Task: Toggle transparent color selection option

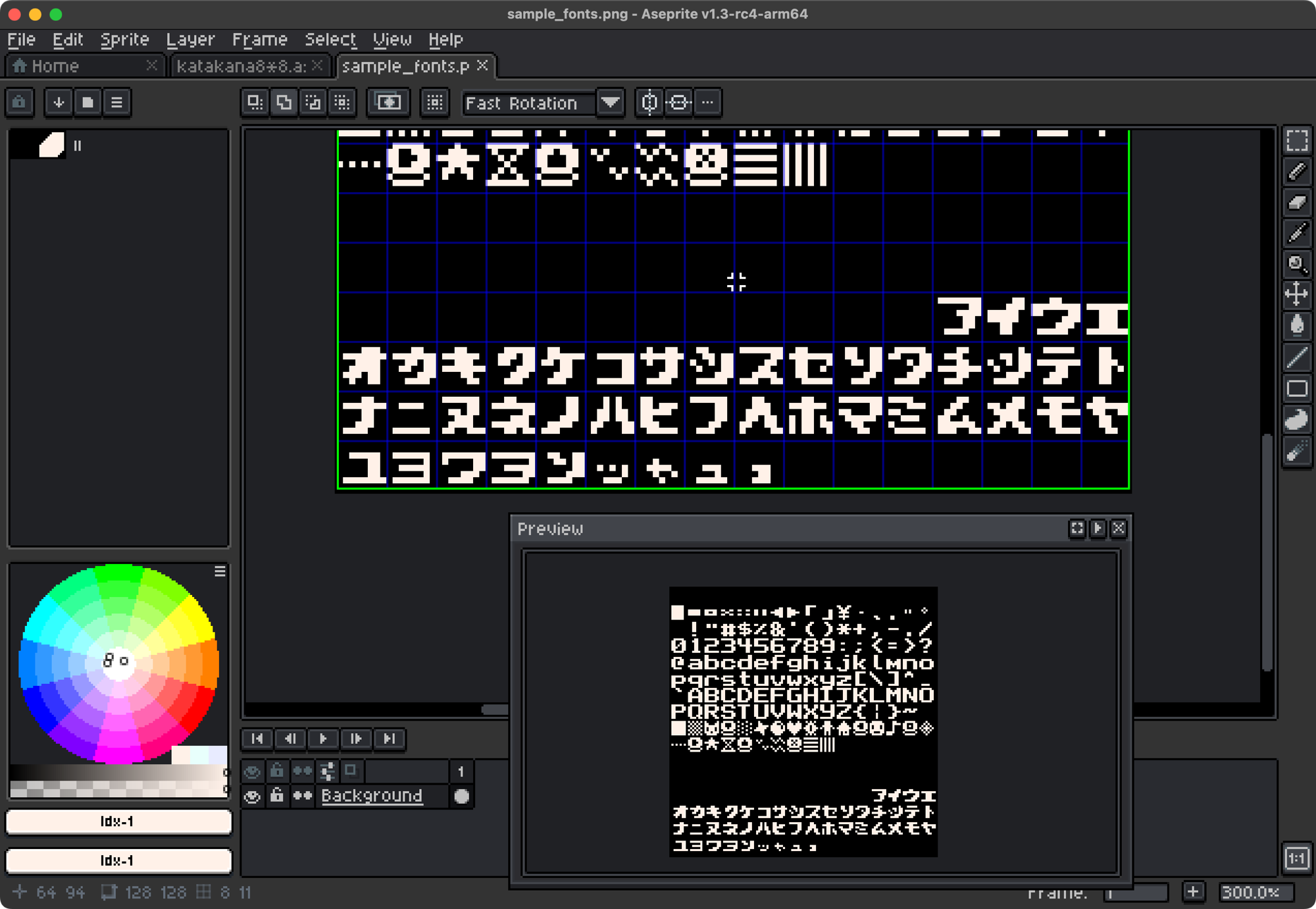Action: (388, 103)
